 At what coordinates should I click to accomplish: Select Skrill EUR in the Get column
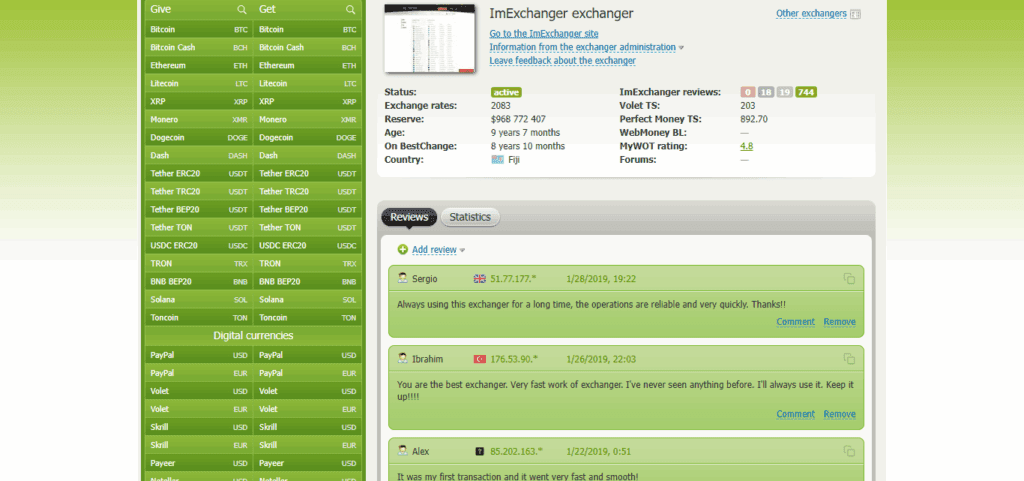point(307,444)
